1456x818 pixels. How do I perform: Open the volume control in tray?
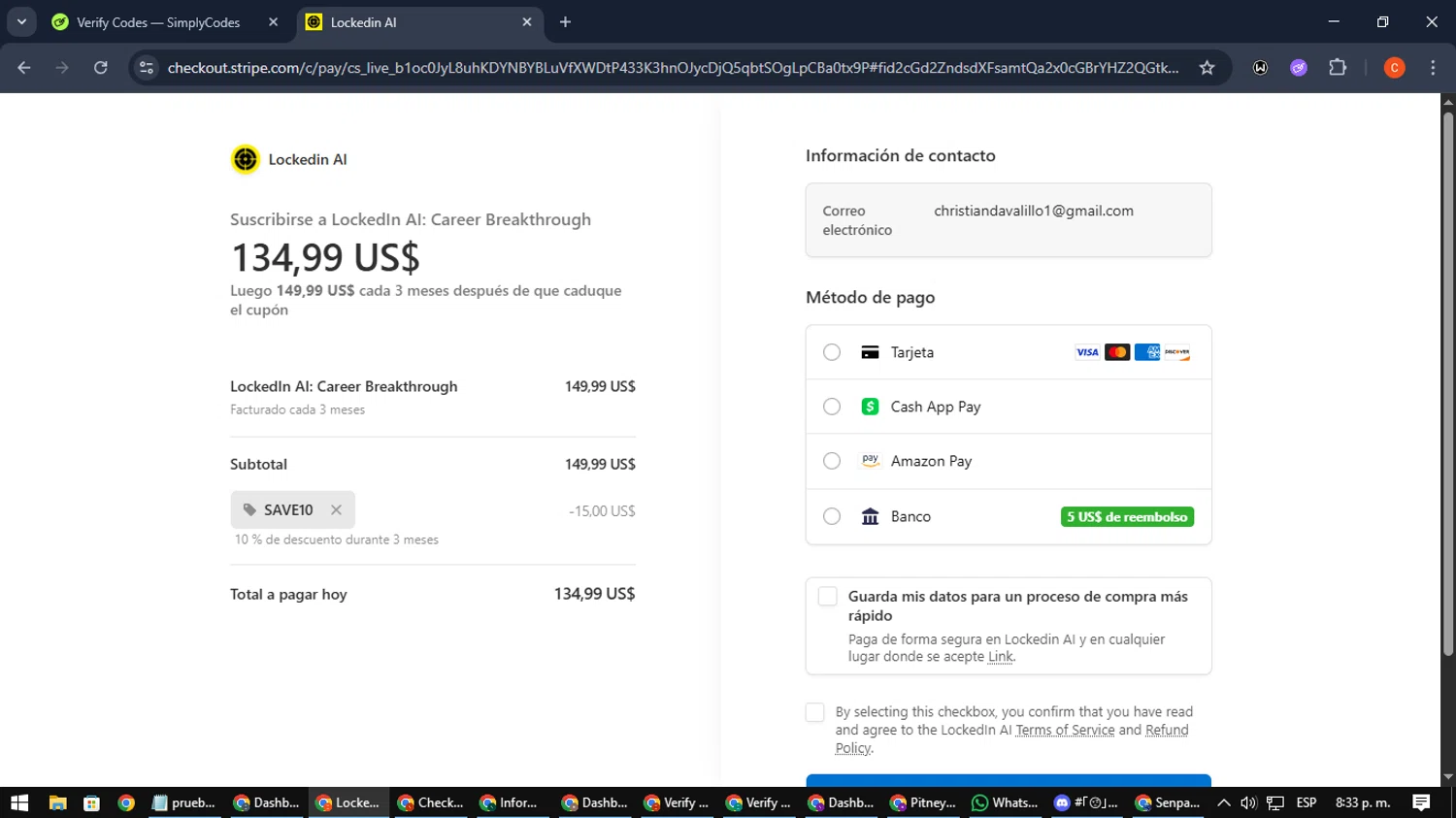(1248, 802)
